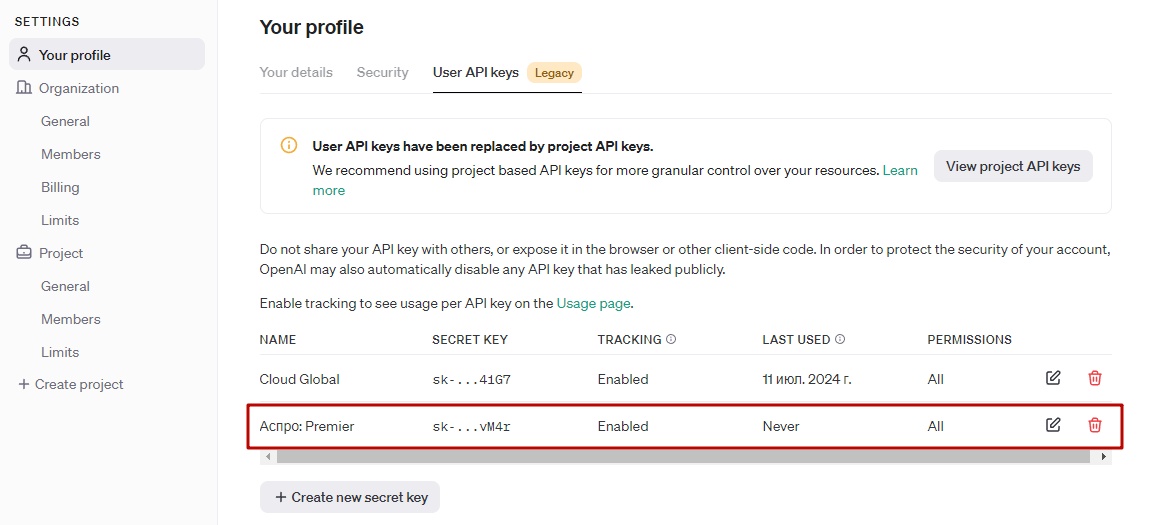Screen dimensions: 1149x525
Task: Click View project API keys button
Action: (1013, 166)
